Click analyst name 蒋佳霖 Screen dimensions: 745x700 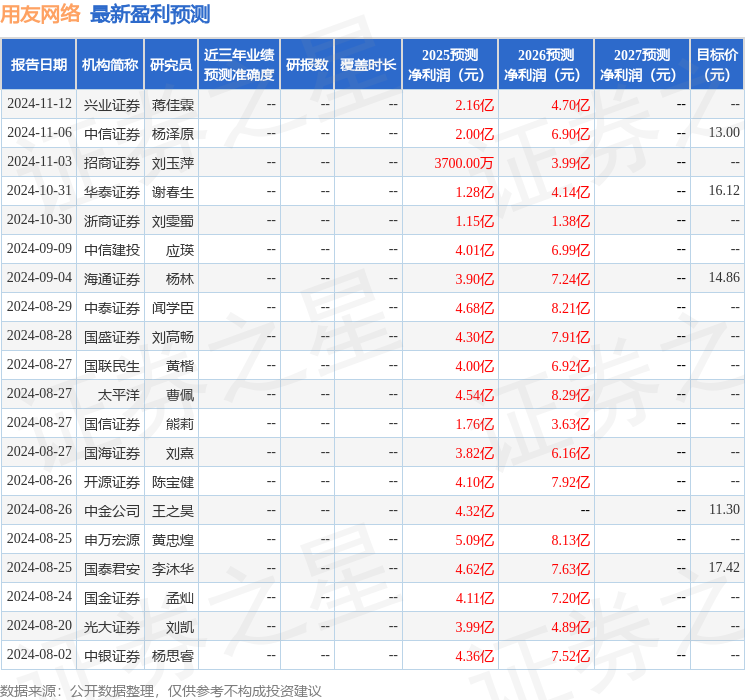click(x=173, y=105)
